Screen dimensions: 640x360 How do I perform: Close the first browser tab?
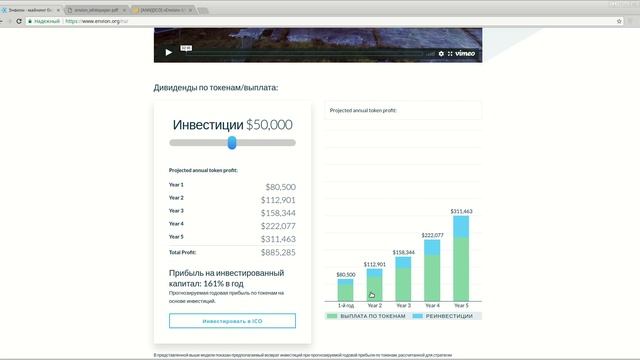(58, 10)
